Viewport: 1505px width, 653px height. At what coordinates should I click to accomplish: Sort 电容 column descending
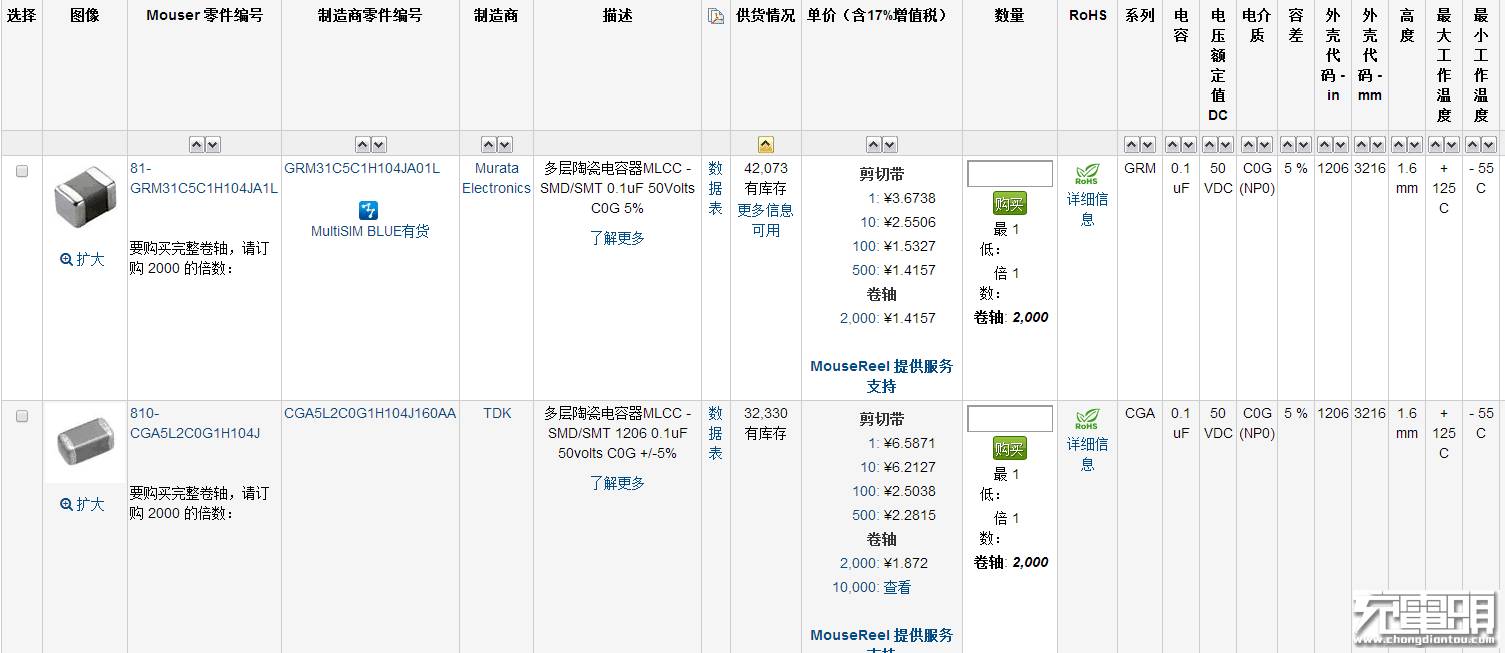[1189, 145]
